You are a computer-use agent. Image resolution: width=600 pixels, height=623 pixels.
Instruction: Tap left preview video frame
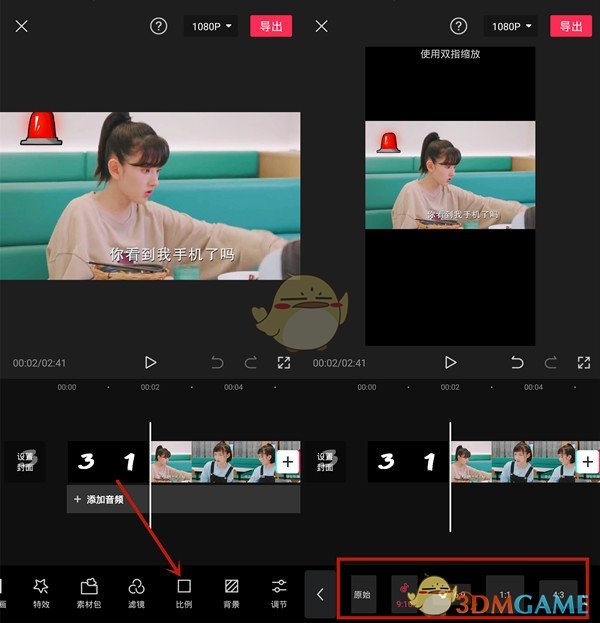click(150, 196)
